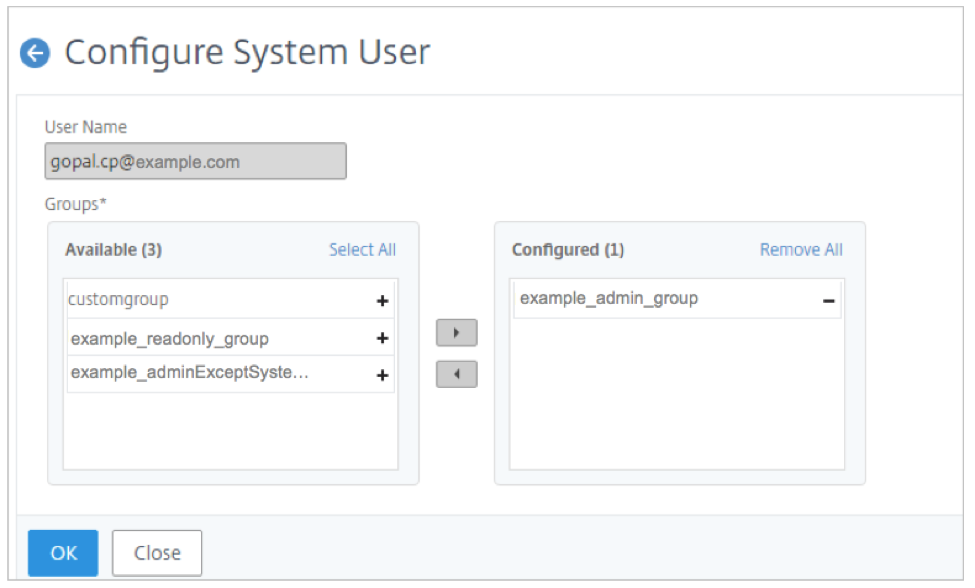Click the Remove All link

tap(801, 250)
